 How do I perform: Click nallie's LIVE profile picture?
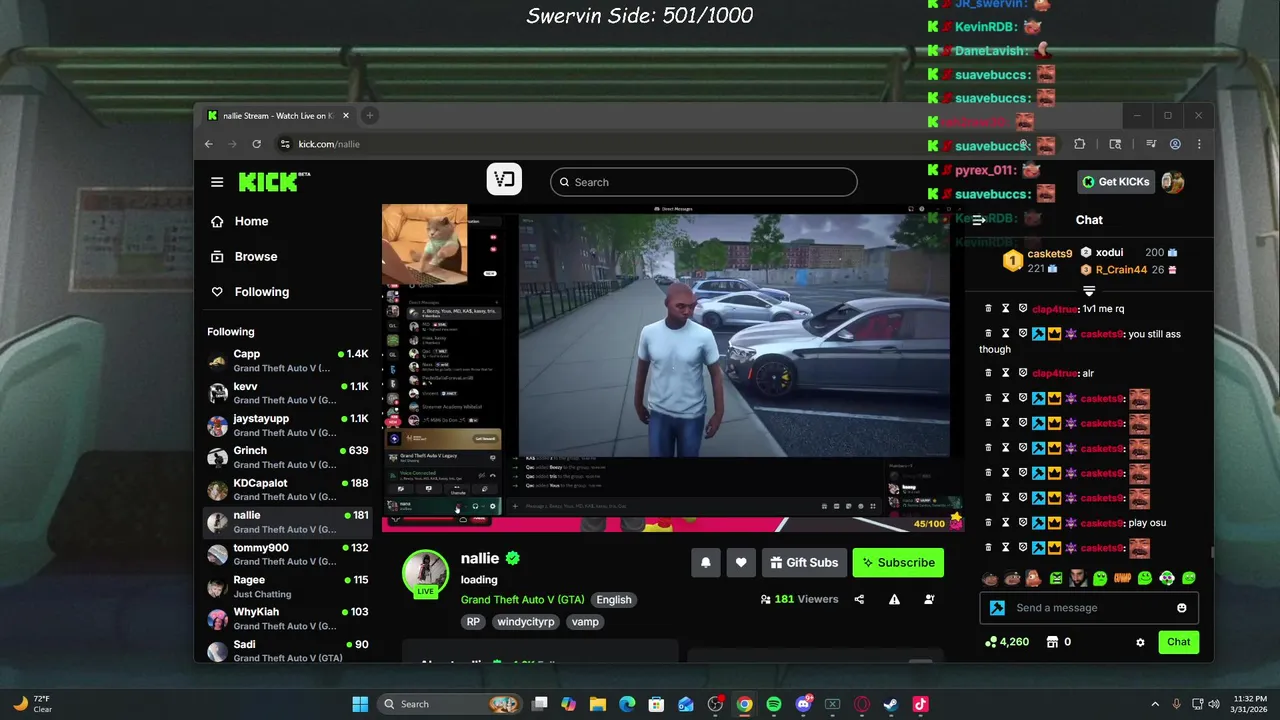[x=425, y=573]
